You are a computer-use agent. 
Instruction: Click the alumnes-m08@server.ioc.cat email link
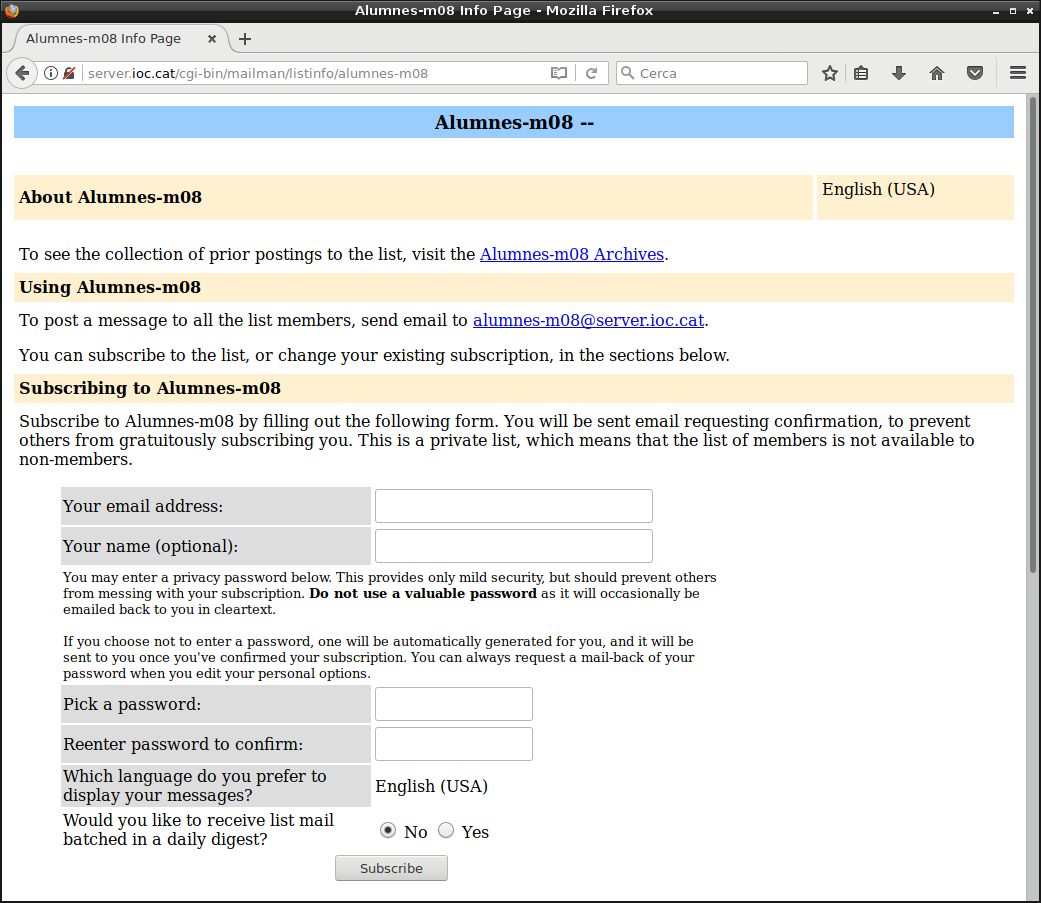pos(588,321)
